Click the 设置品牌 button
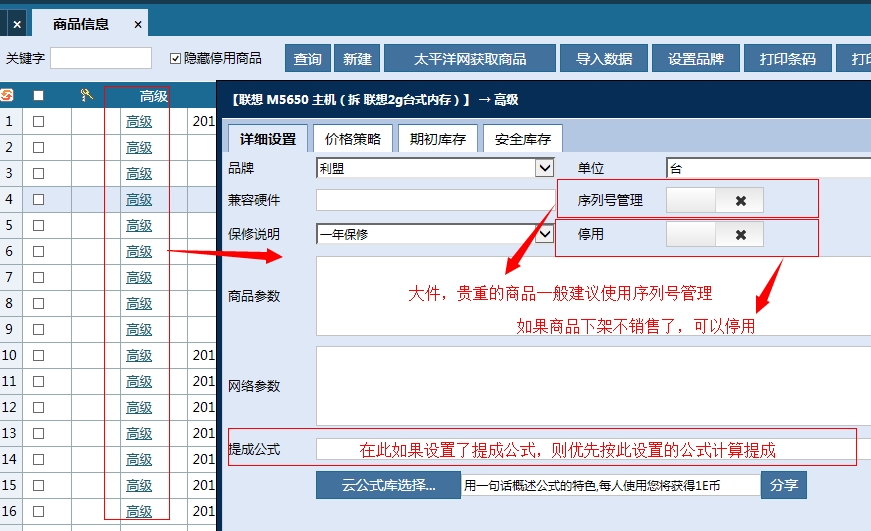871x531 pixels. (696, 58)
